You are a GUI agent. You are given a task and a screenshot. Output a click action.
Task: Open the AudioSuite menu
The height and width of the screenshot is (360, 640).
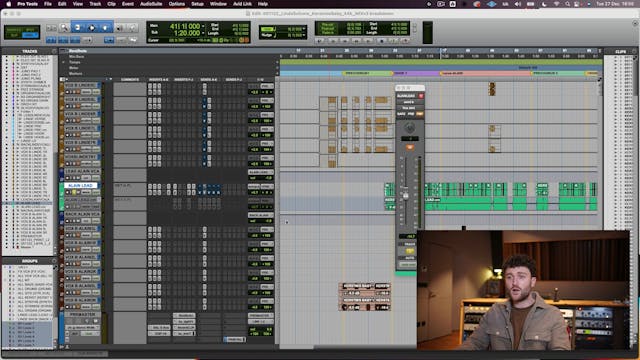pyautogui.click(x=151, y=4)
